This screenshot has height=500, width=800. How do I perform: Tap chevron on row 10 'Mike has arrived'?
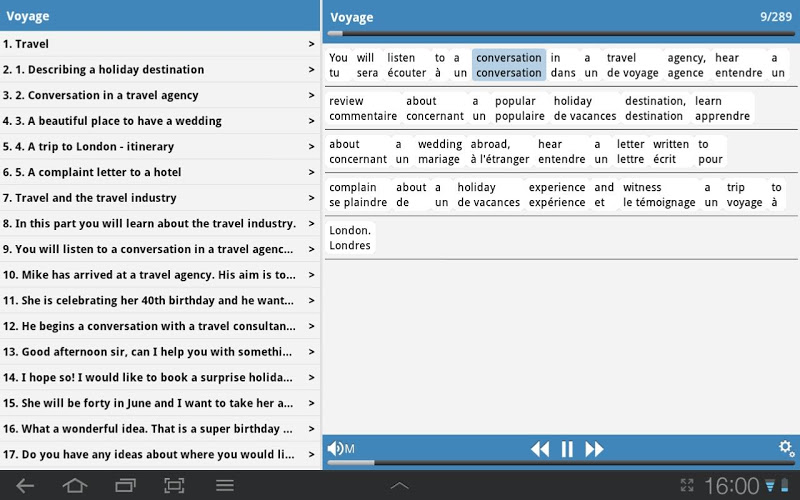pos(311,275)
